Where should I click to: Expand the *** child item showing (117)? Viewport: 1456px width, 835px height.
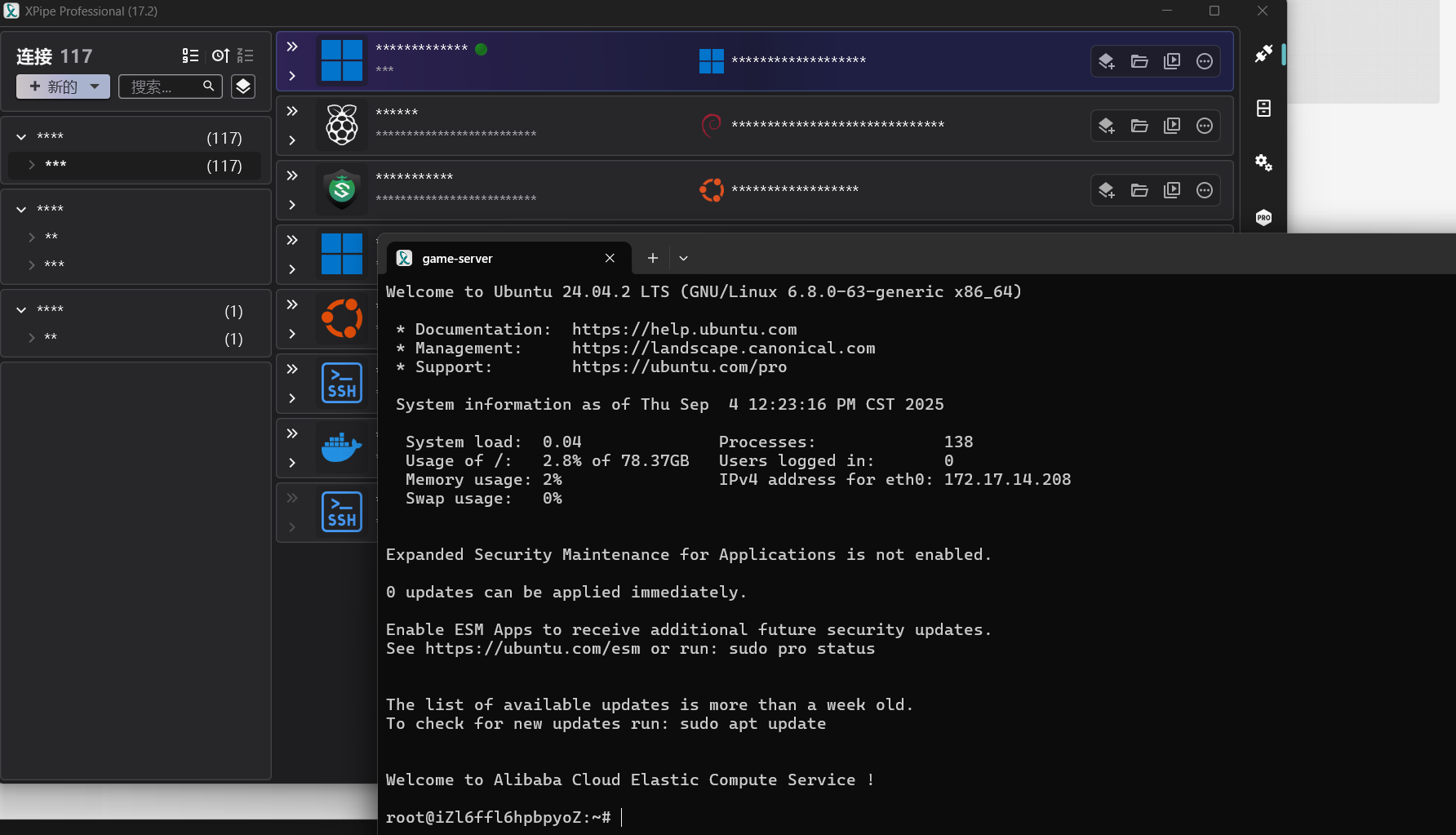(32, 165)
